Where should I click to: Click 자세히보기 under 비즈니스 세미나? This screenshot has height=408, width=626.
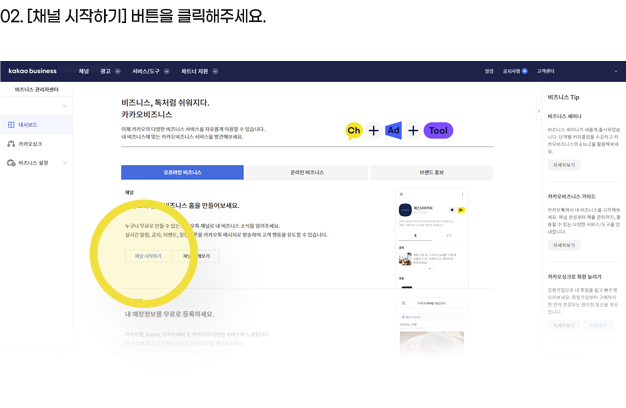click(564, 165)
